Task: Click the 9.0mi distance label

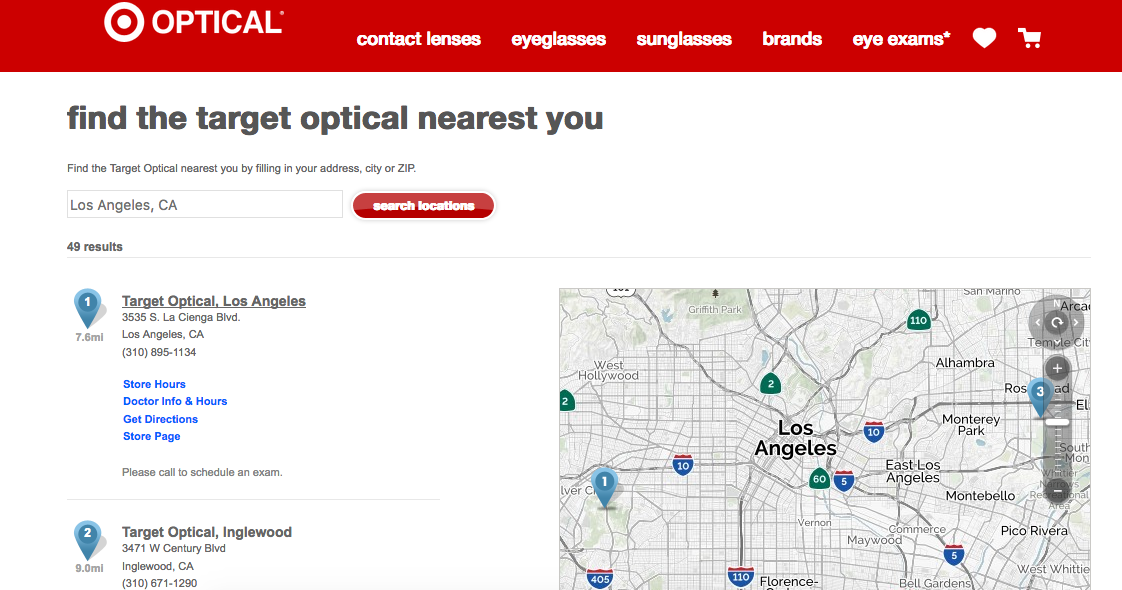Action: click(x=89, y=569)
